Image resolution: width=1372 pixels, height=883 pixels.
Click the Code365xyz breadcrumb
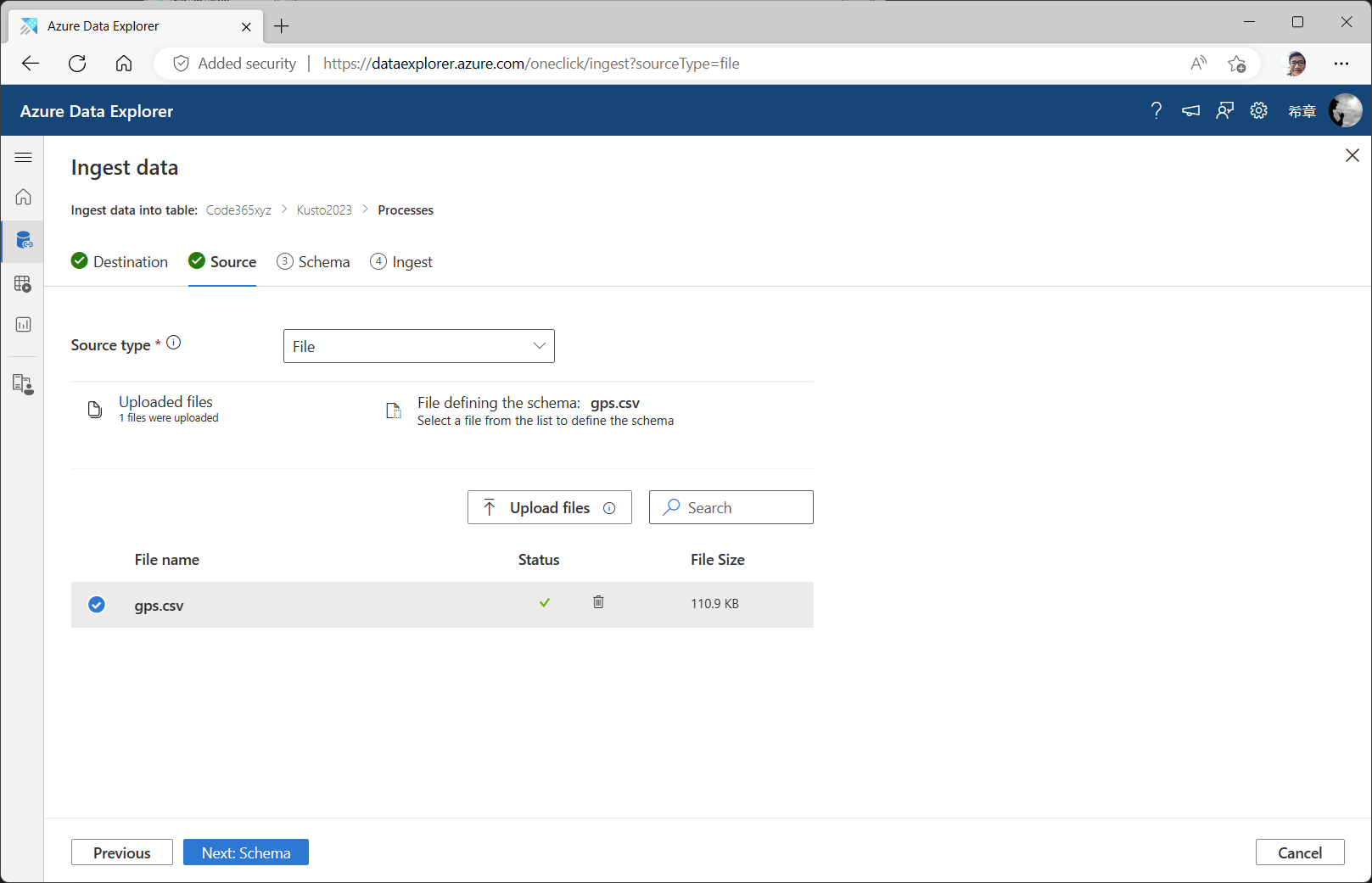point(238,210)
